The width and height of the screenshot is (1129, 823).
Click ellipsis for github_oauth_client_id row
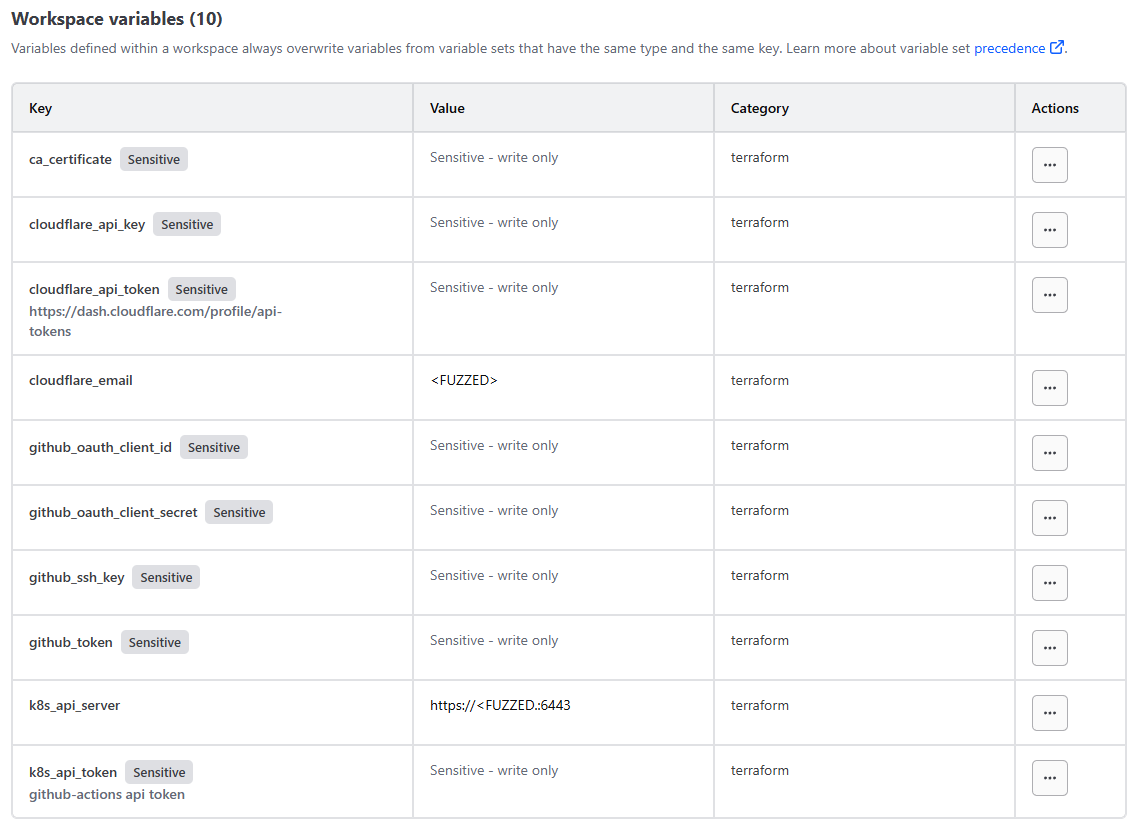coord(1049,453)
